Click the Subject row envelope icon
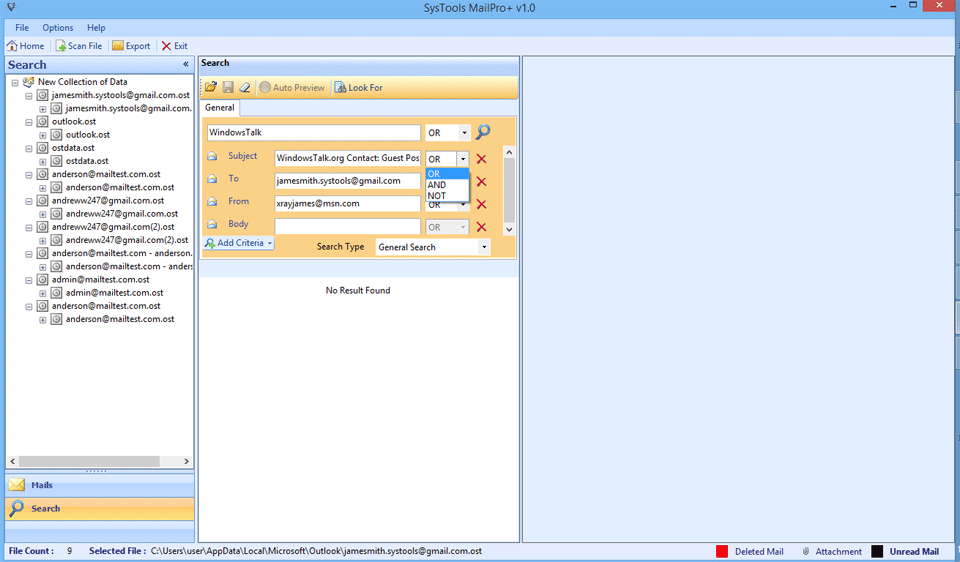Image resolution: width=960 pixels, height=562 pixels. point(212,156)
